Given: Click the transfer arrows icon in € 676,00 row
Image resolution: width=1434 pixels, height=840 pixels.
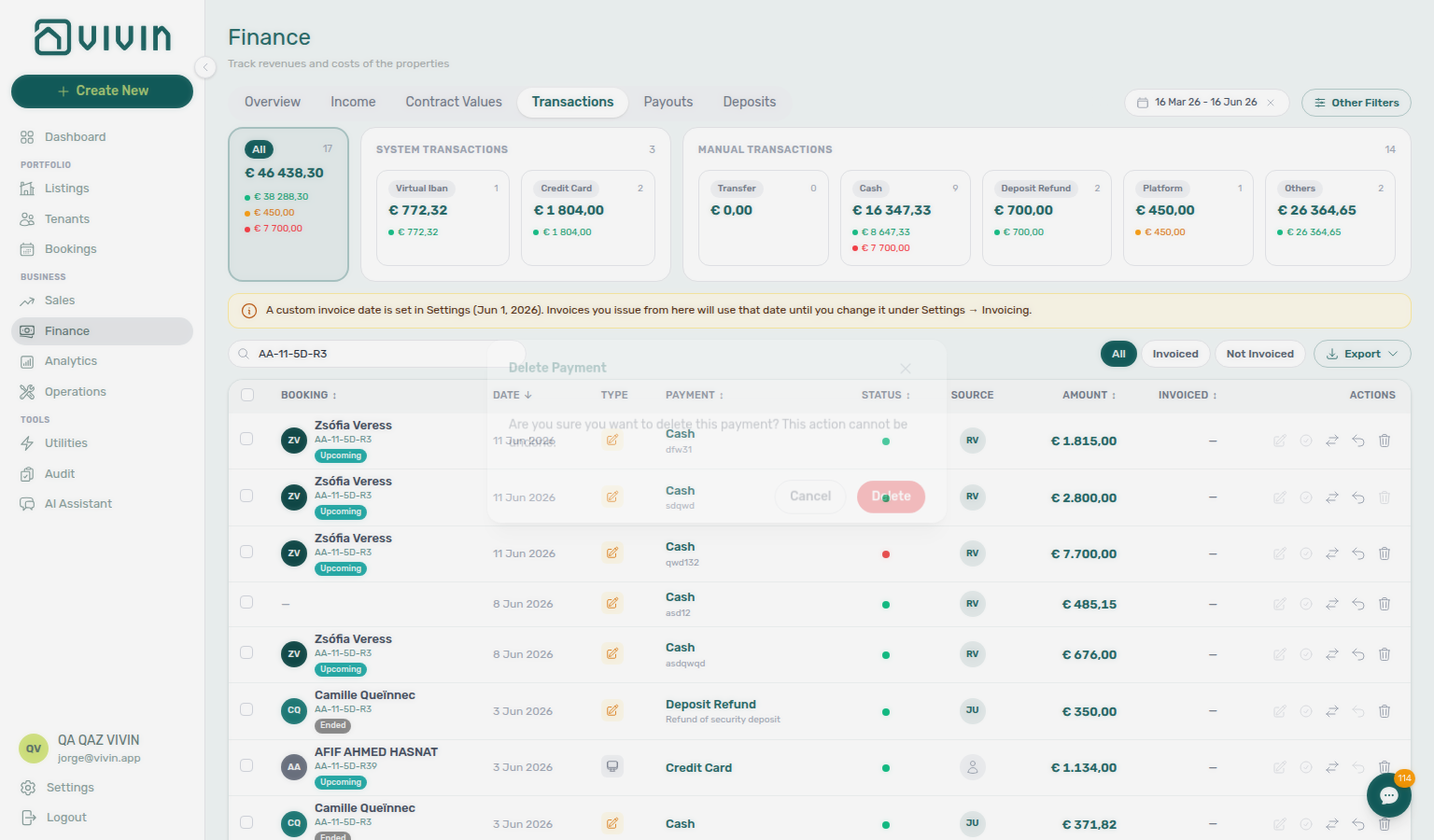Looking at the screenshot, I should (1332, 654).
